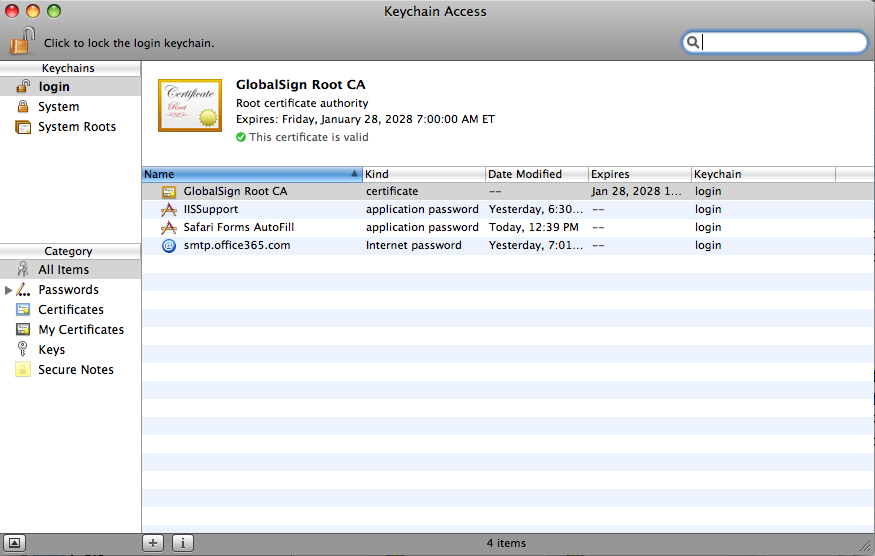
Task: Select the IISSupport row
Action: [x=508, y=209]
